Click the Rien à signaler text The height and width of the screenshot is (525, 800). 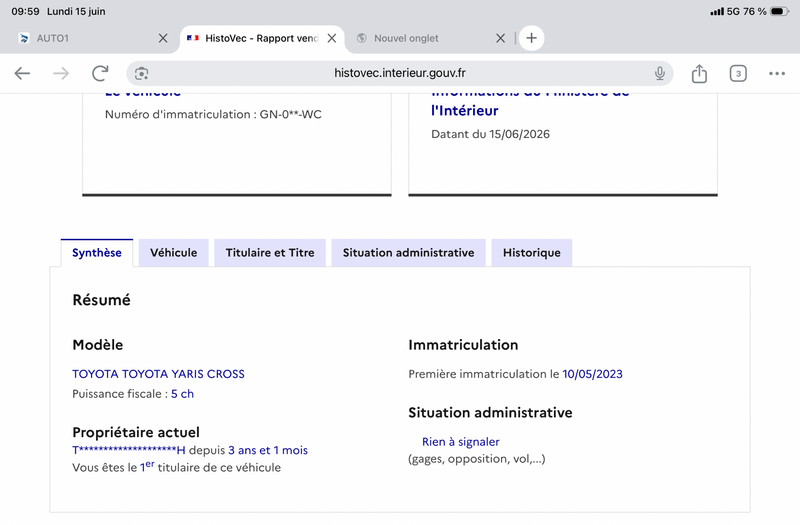click(x=460, y=442)
